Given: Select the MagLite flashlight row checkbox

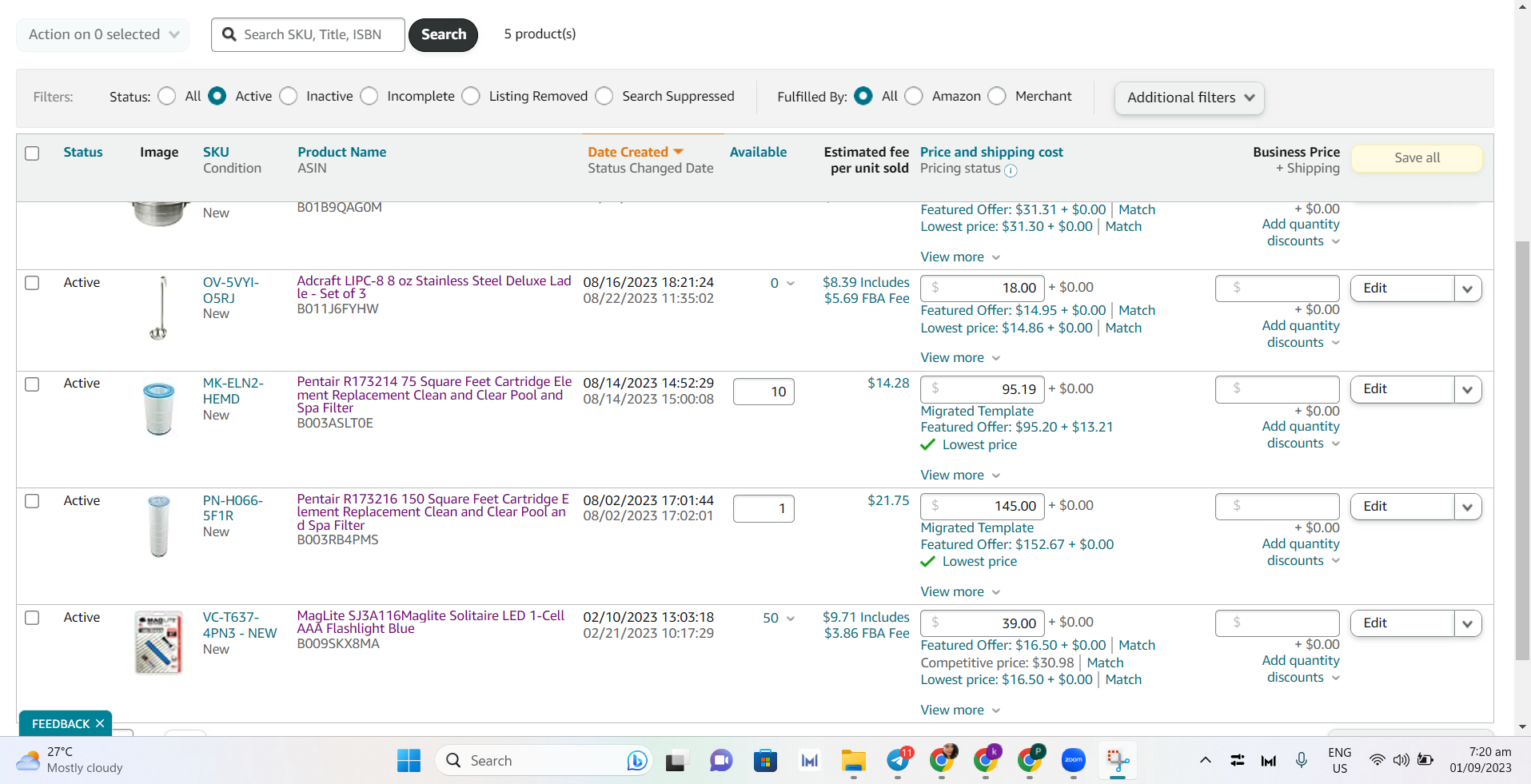Looking at the screenshot, I should [32, 618].
